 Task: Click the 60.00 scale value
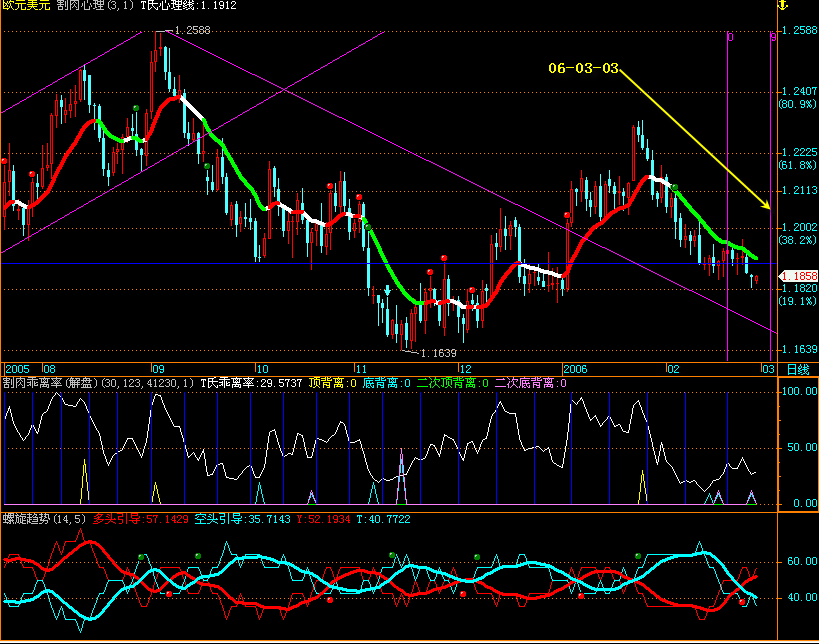point(802,561)
